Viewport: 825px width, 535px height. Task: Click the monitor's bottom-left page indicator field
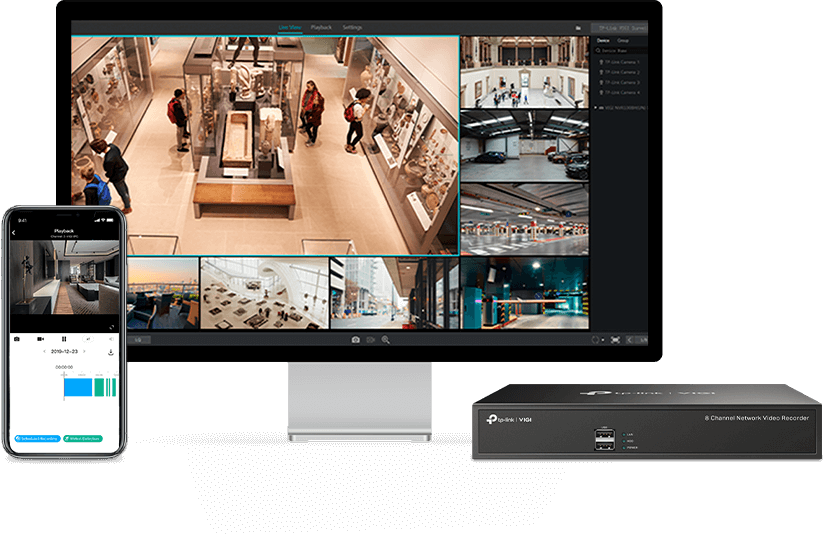tap(138, 340)
